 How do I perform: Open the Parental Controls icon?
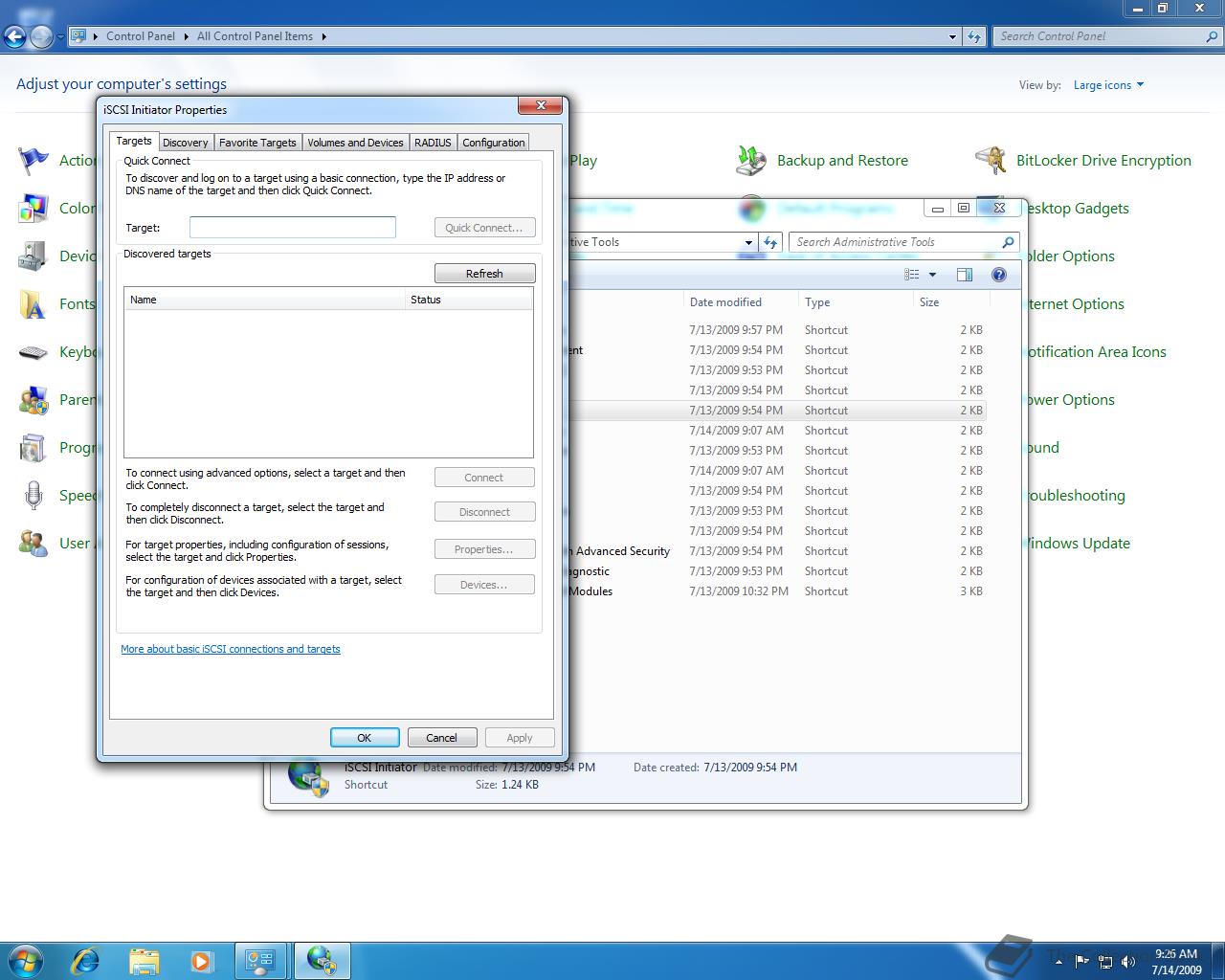coord(33,400)
